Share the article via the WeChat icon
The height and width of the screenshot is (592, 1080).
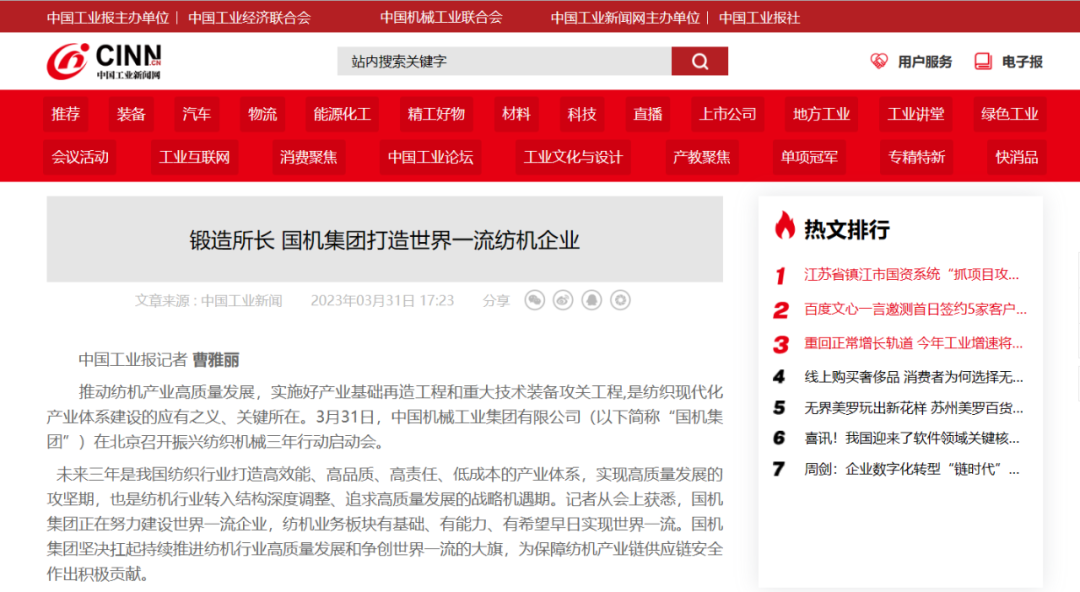click(534, 300)
